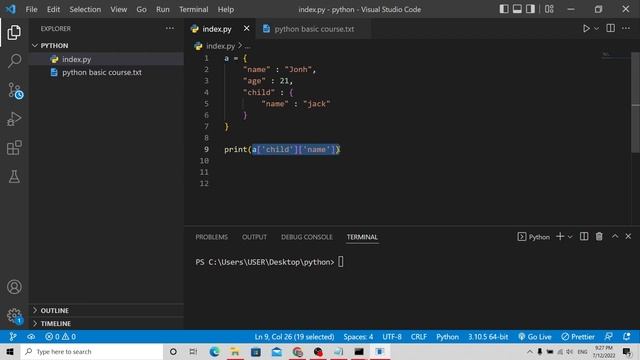
Task: Open the Accounts menu icon
Action: 14,287
